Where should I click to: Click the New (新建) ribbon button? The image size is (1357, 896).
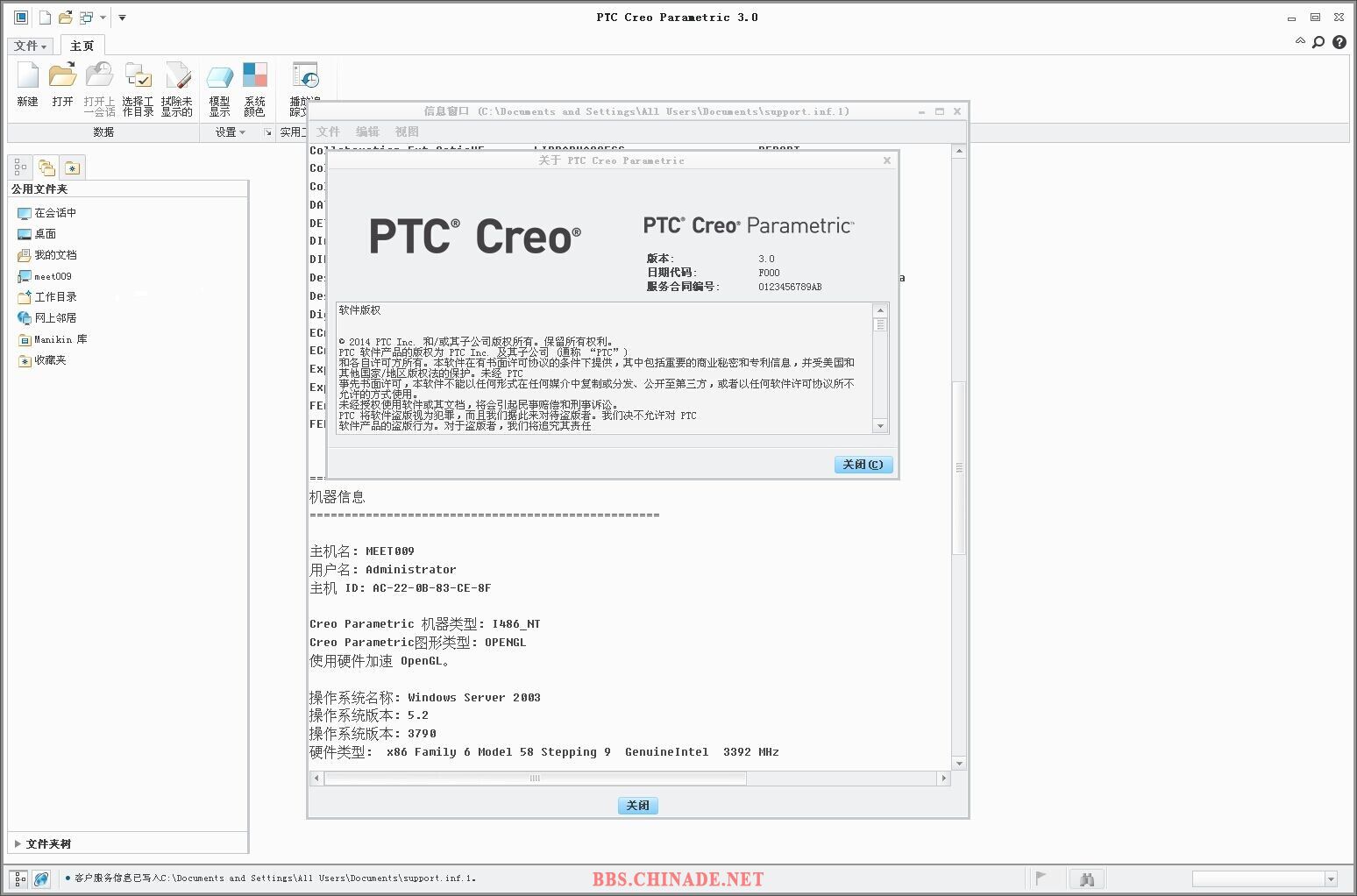click(x=27, y=86)
